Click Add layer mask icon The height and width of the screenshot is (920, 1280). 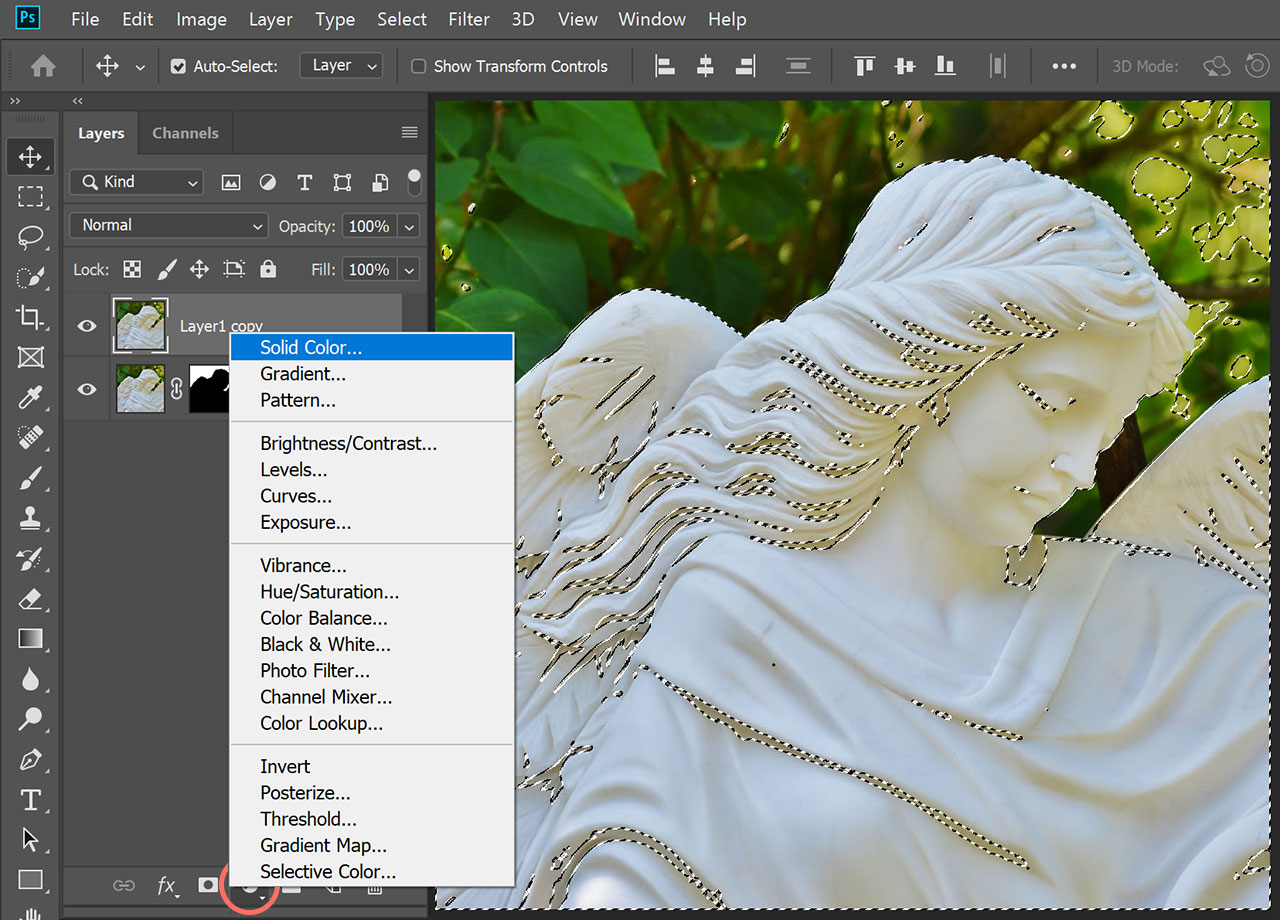click(x=207, y=885)
